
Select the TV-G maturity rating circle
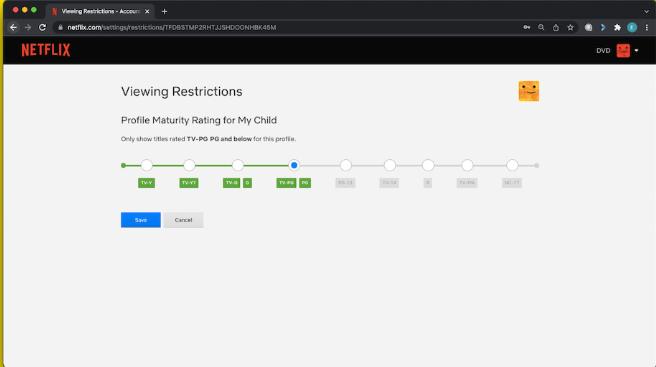click(x=238, y=165)
